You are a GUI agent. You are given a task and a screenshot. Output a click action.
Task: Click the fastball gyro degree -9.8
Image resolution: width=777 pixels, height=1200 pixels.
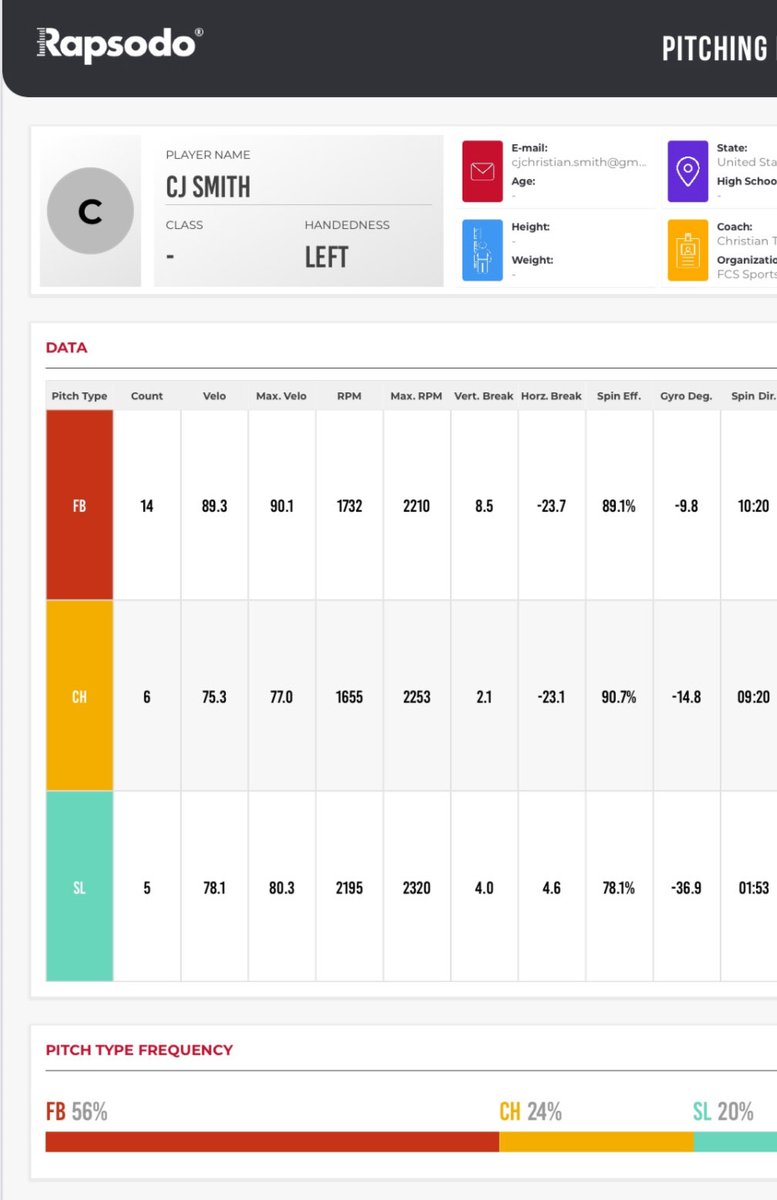pos(686,506)
